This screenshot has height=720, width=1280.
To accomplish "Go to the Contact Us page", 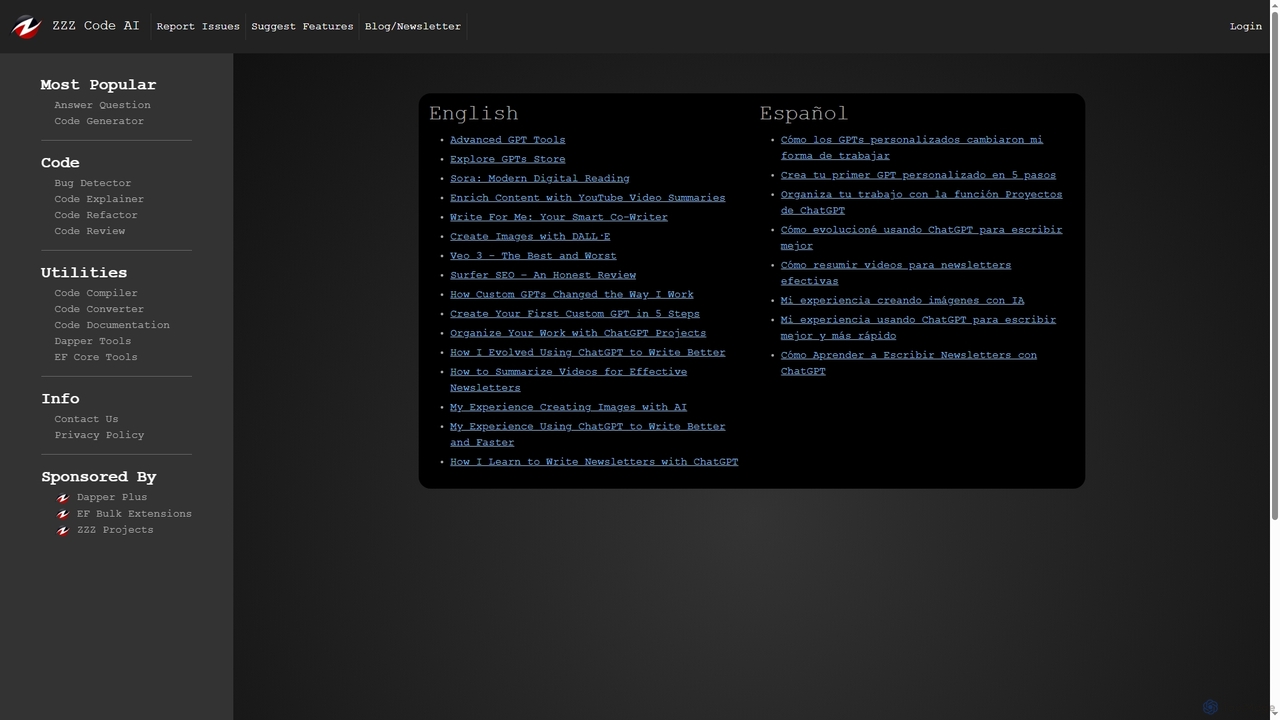I will [86, 419].
